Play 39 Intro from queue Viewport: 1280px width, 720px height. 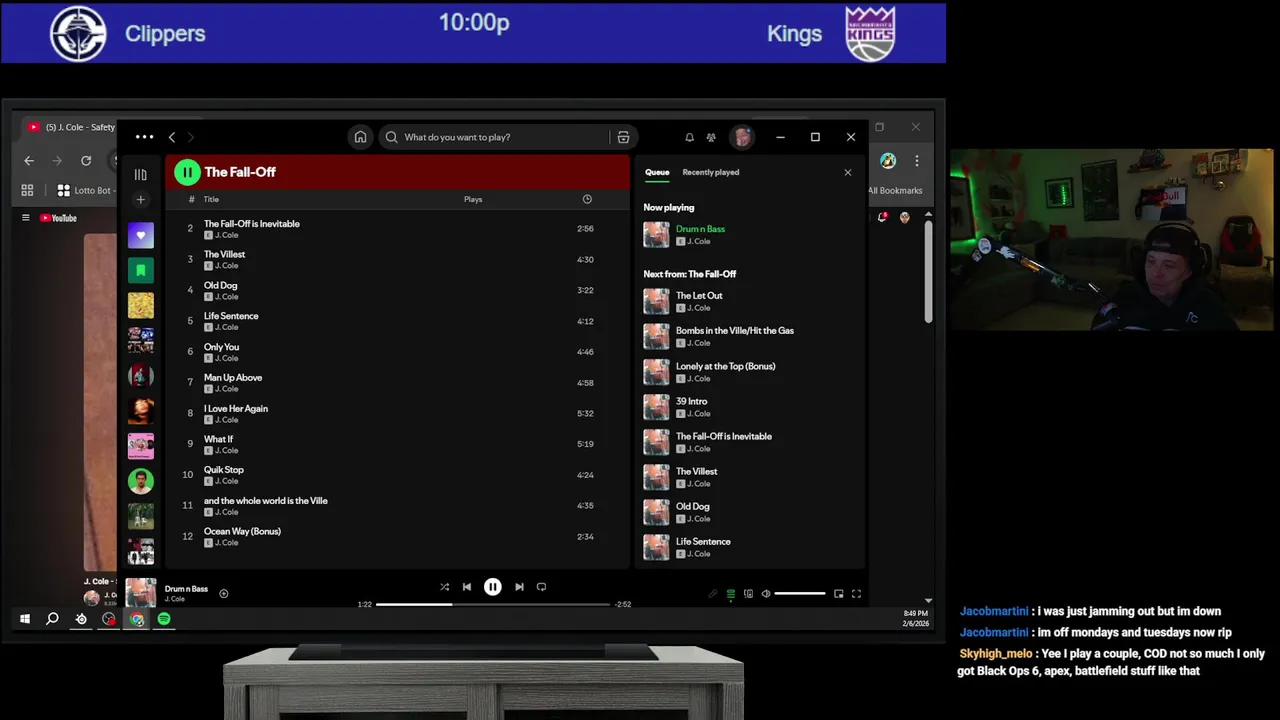point(748,407)
